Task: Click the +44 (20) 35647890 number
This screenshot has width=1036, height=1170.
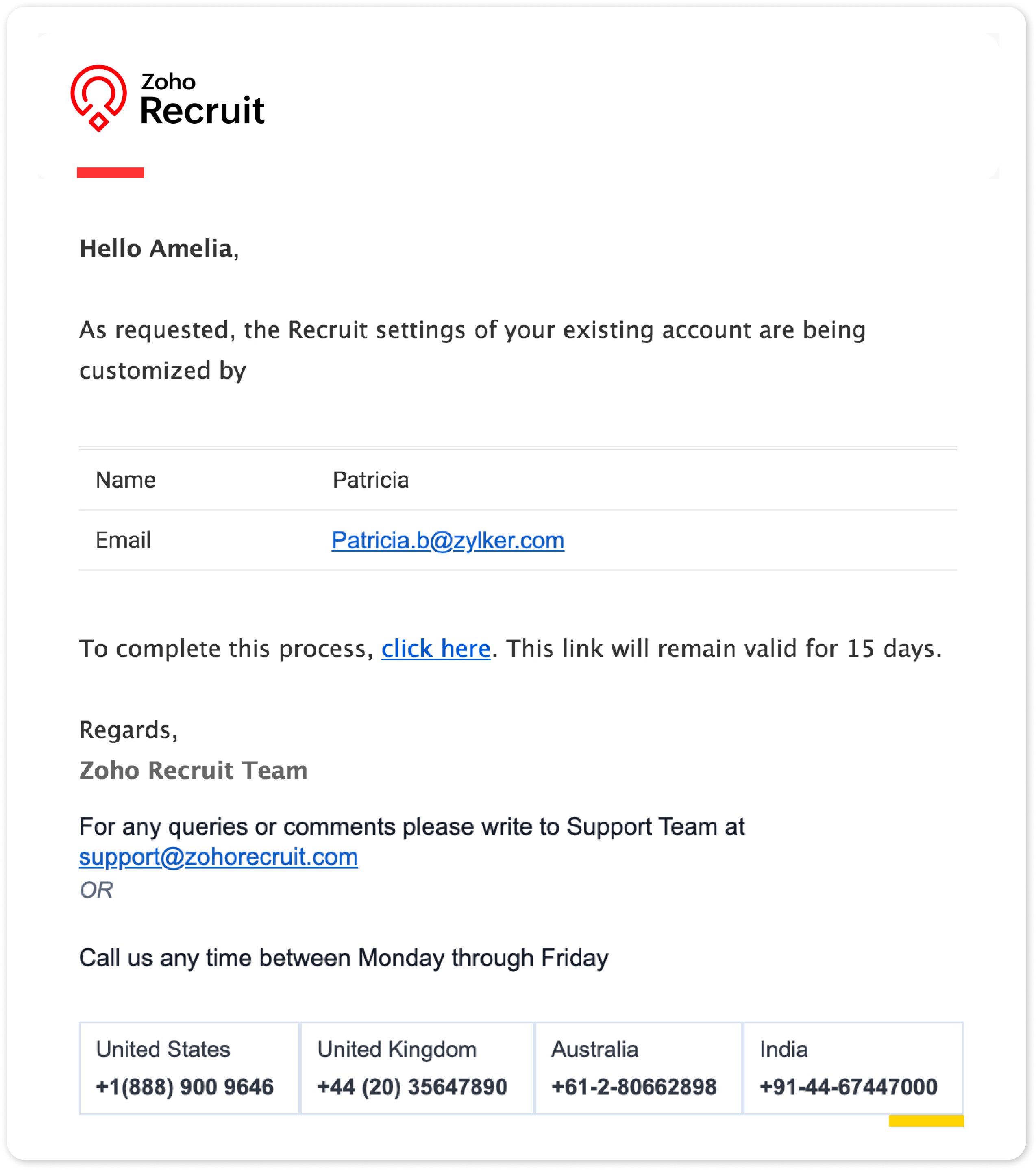Action: (412, 1086)
